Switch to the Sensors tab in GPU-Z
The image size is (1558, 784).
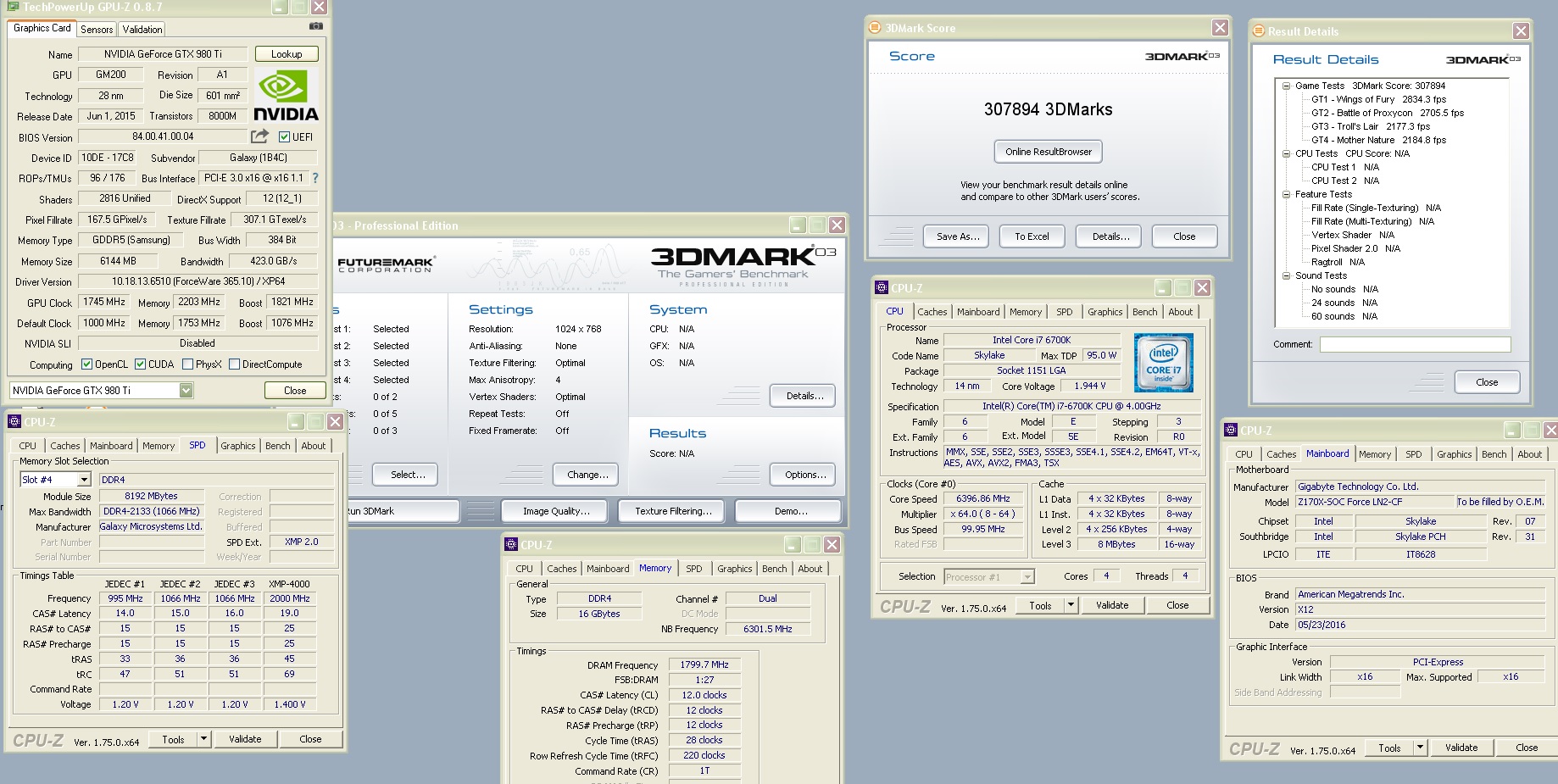click(97, 29)
